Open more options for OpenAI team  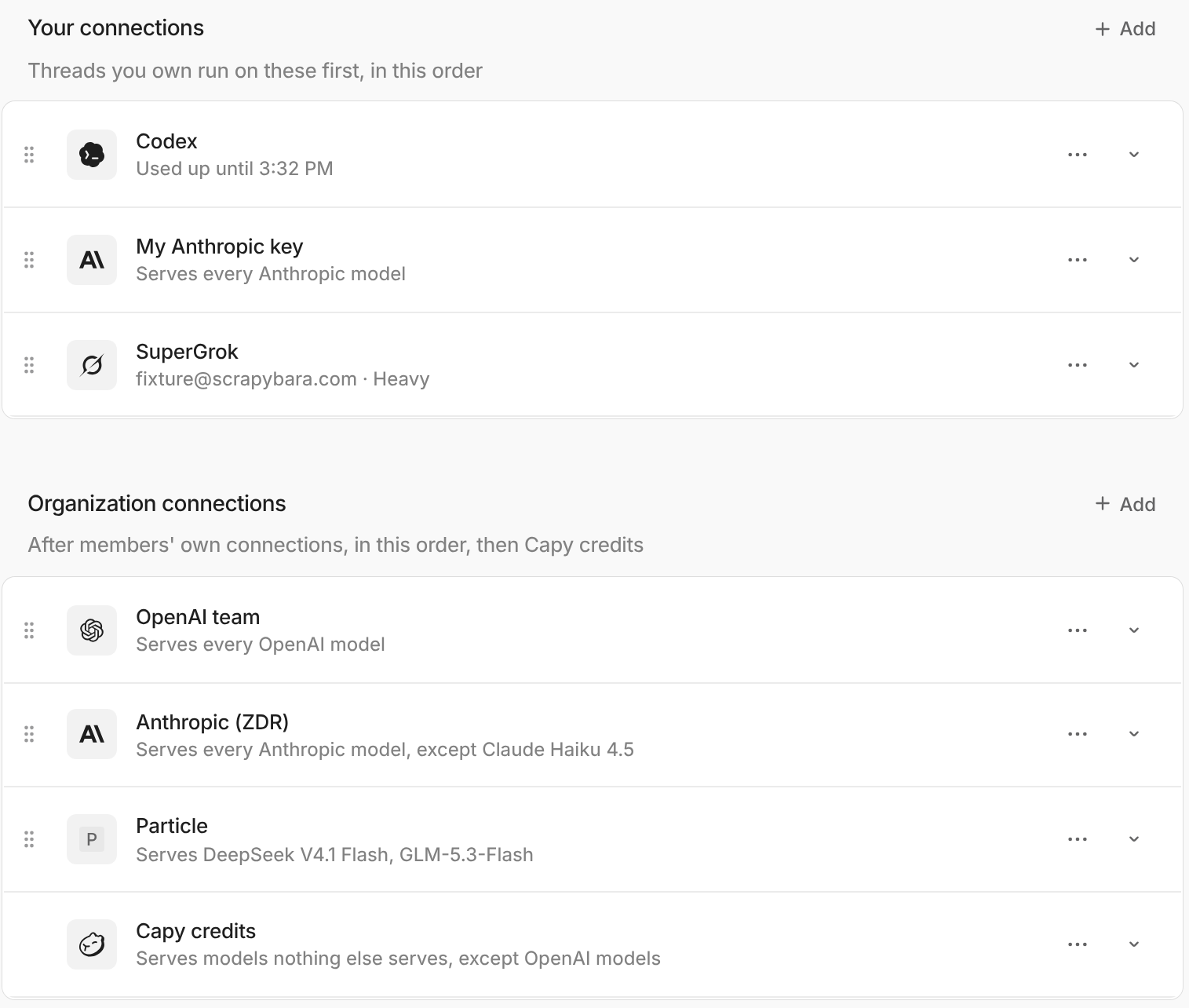[x=1078, y=630]
